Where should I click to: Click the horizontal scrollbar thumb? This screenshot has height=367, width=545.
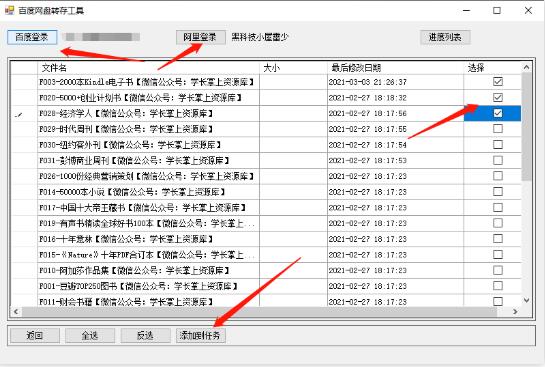(x=259, y=312)
